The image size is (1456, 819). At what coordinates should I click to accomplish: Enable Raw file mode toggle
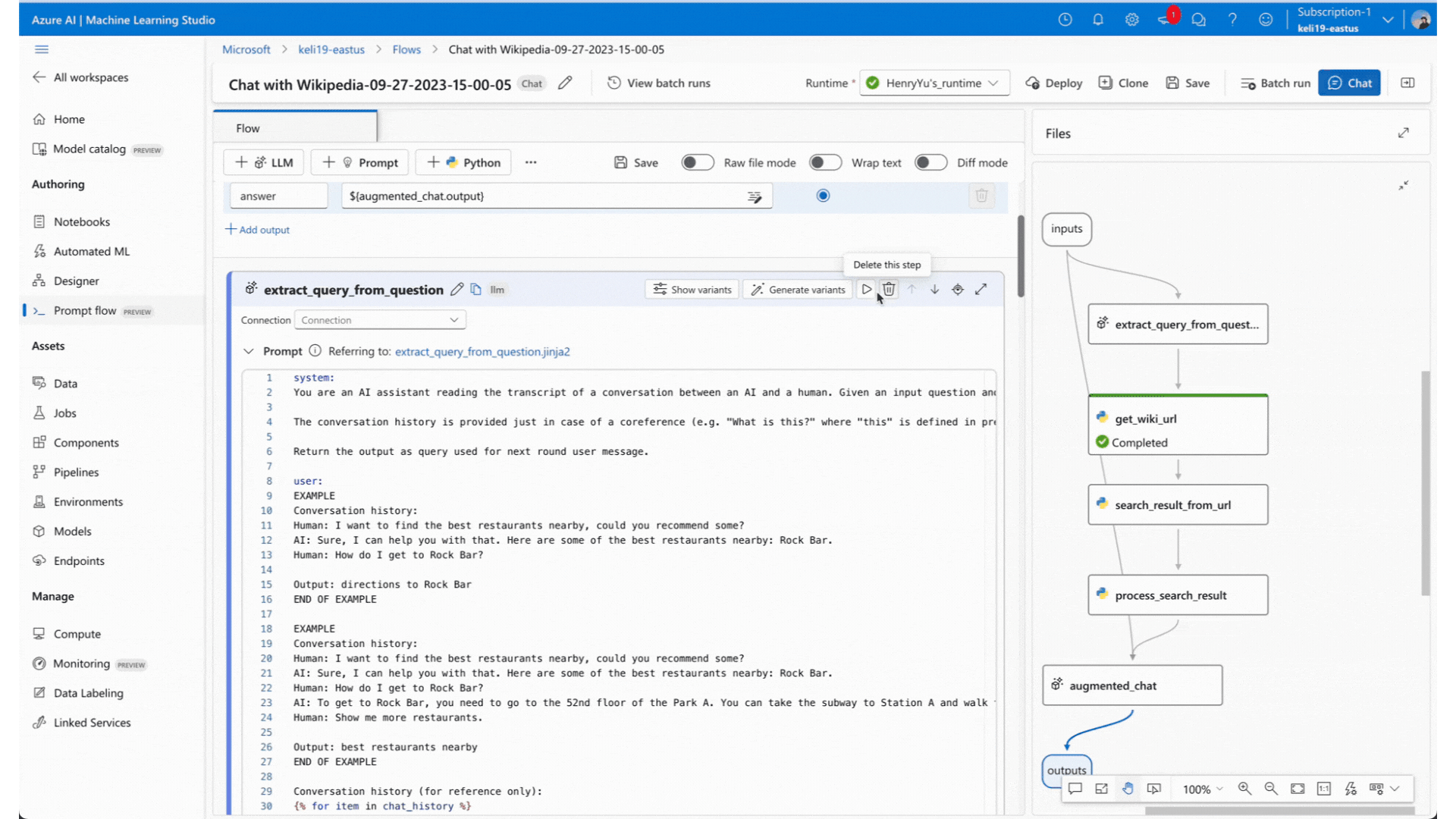[x=697, y=162]
